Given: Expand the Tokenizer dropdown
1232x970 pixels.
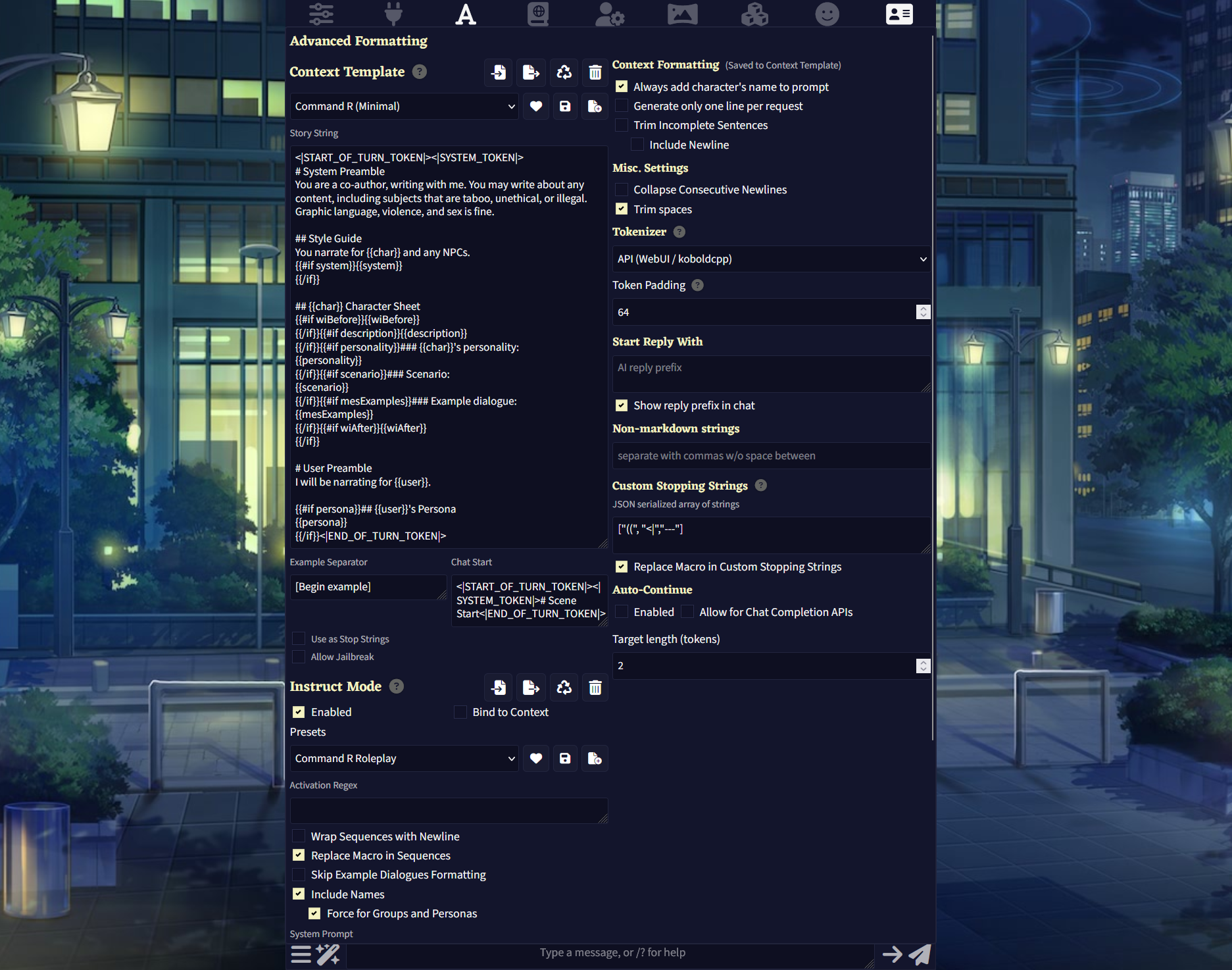Looking at the screenshot, I should (x=771, y=259).
